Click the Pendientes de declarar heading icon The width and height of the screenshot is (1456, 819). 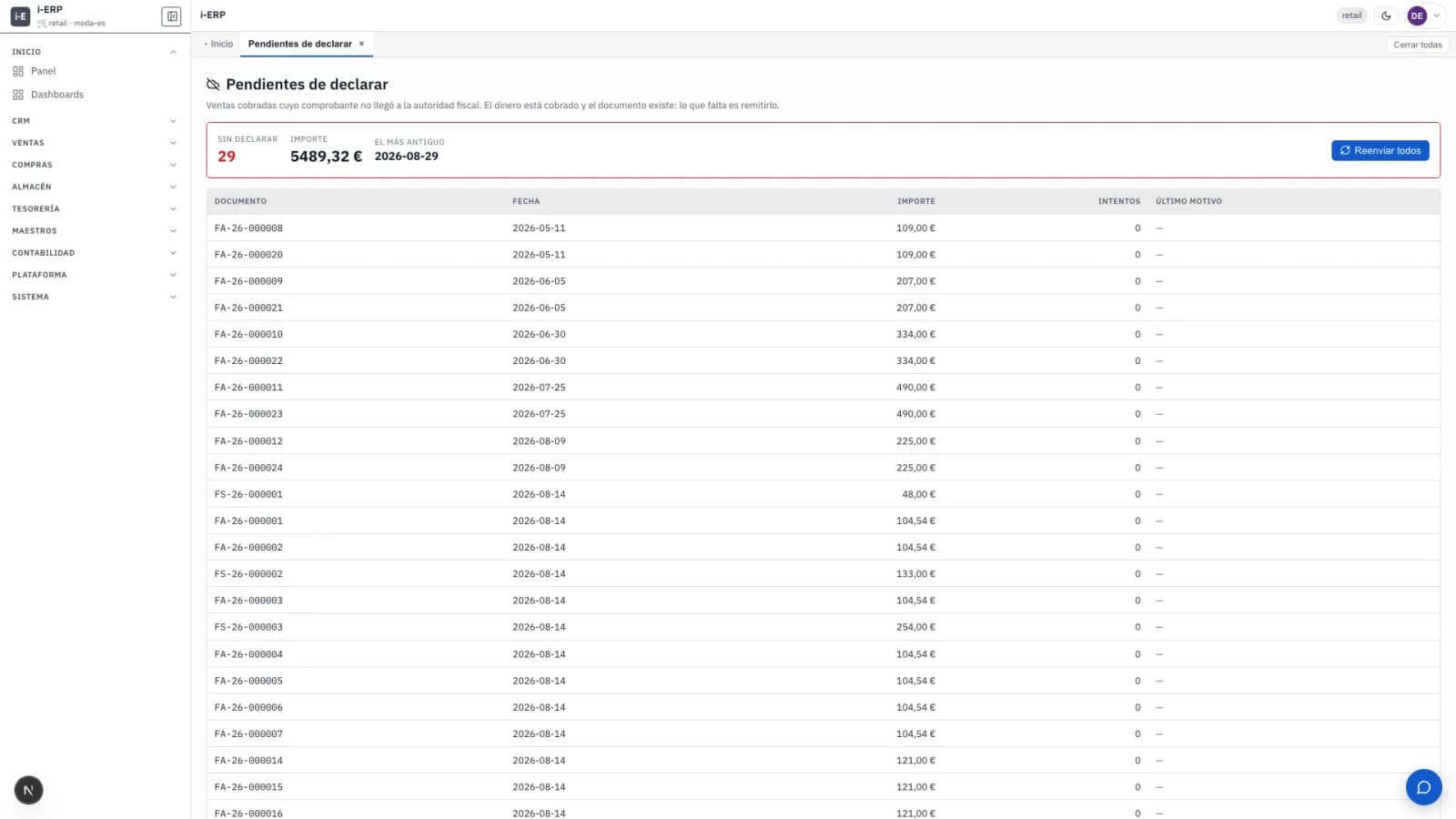(x=213, y=85)
